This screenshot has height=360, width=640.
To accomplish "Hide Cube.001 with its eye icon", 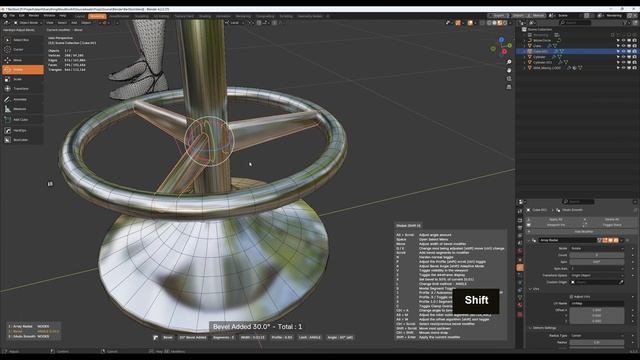I will click(x=623, y=51).
